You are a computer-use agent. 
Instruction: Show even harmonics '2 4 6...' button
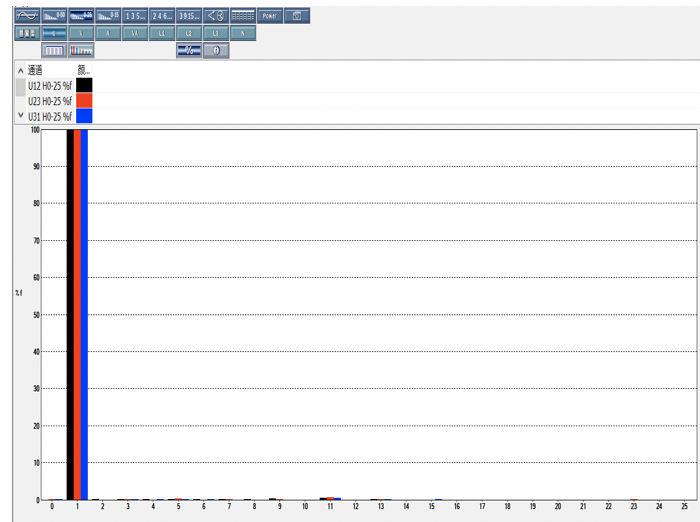[x=162, y=16]
